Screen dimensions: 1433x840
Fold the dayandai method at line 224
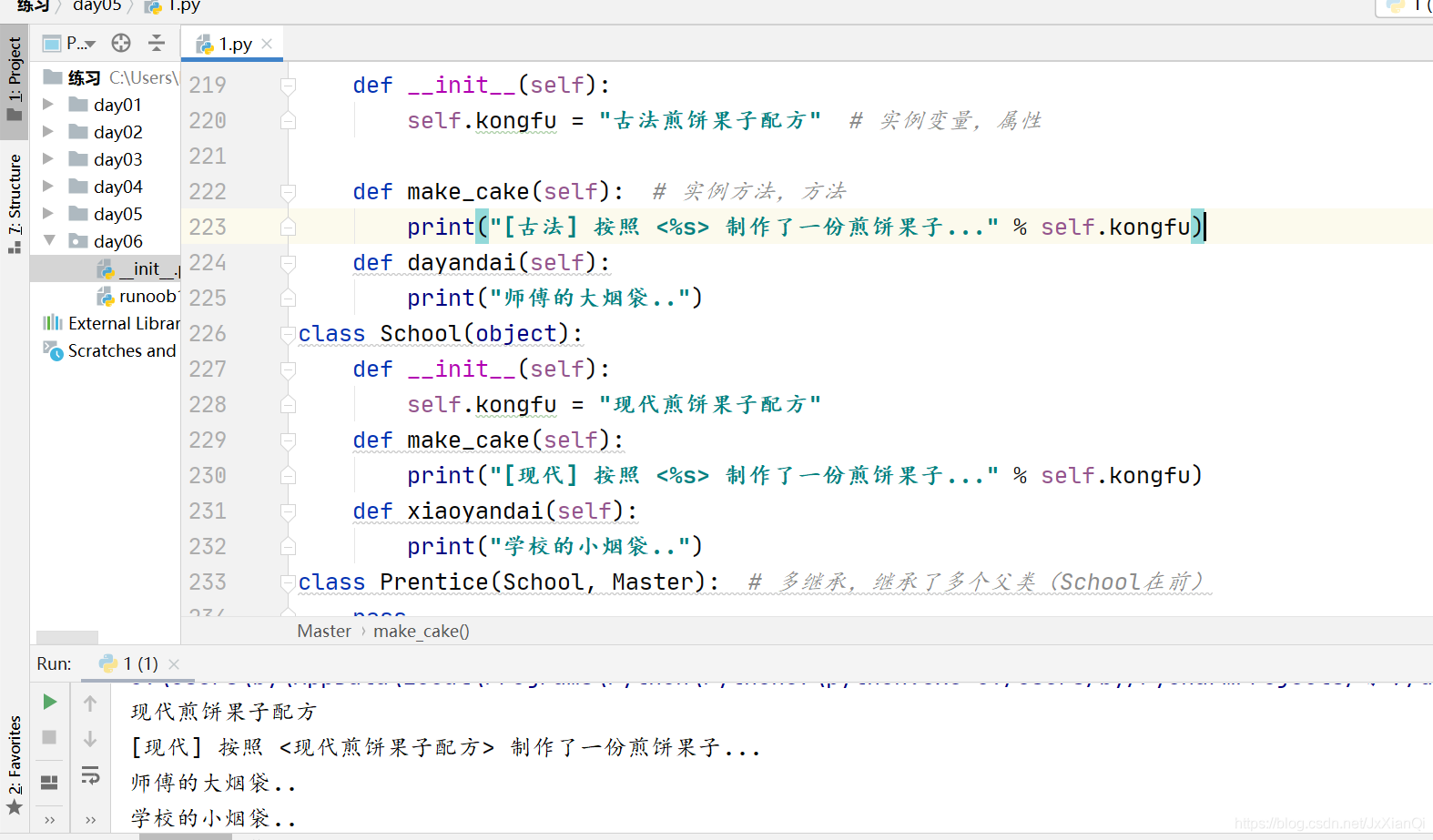pyautogui.click(x=288, y=263)
